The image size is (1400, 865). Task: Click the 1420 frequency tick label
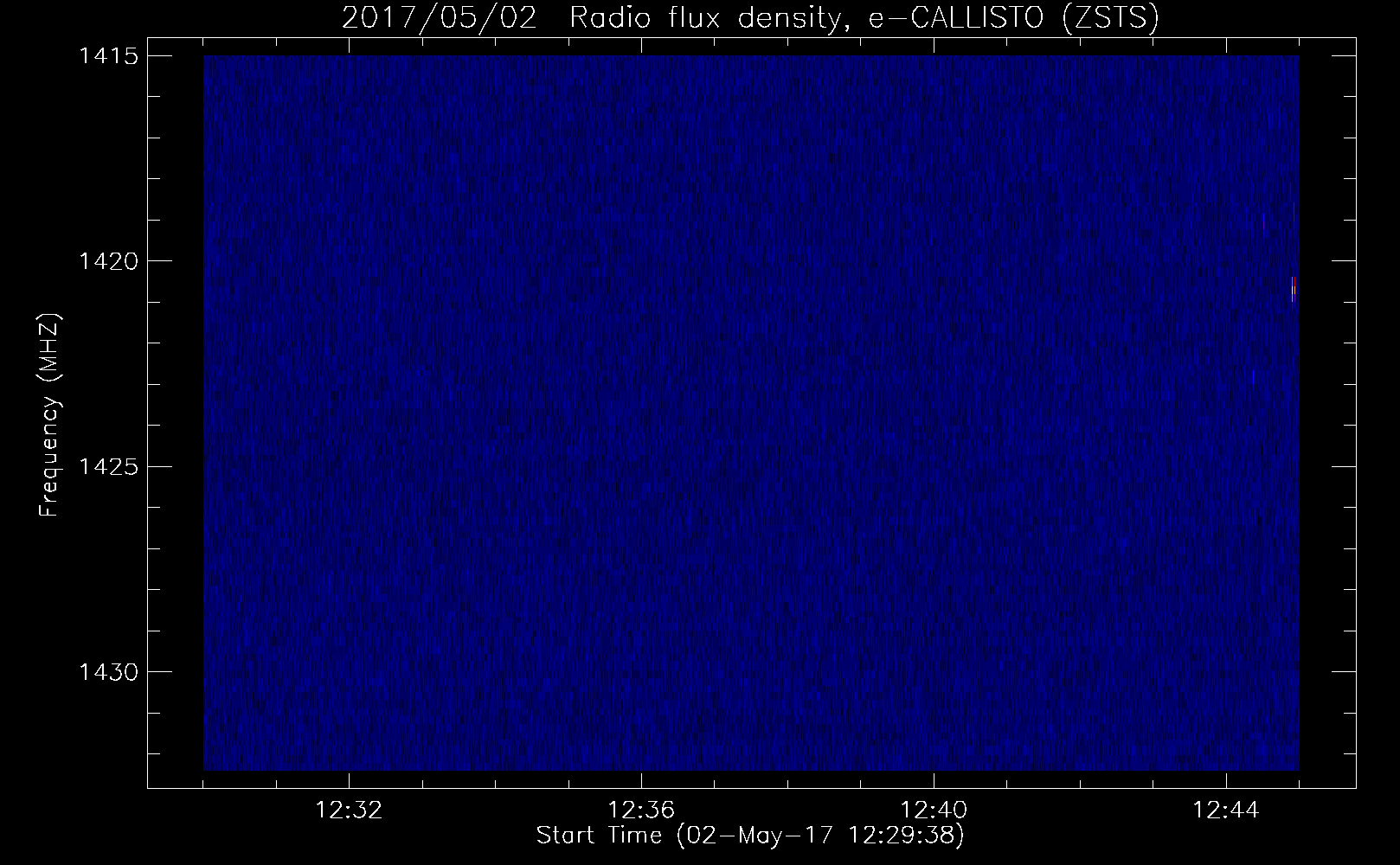(x=109, y=260)
